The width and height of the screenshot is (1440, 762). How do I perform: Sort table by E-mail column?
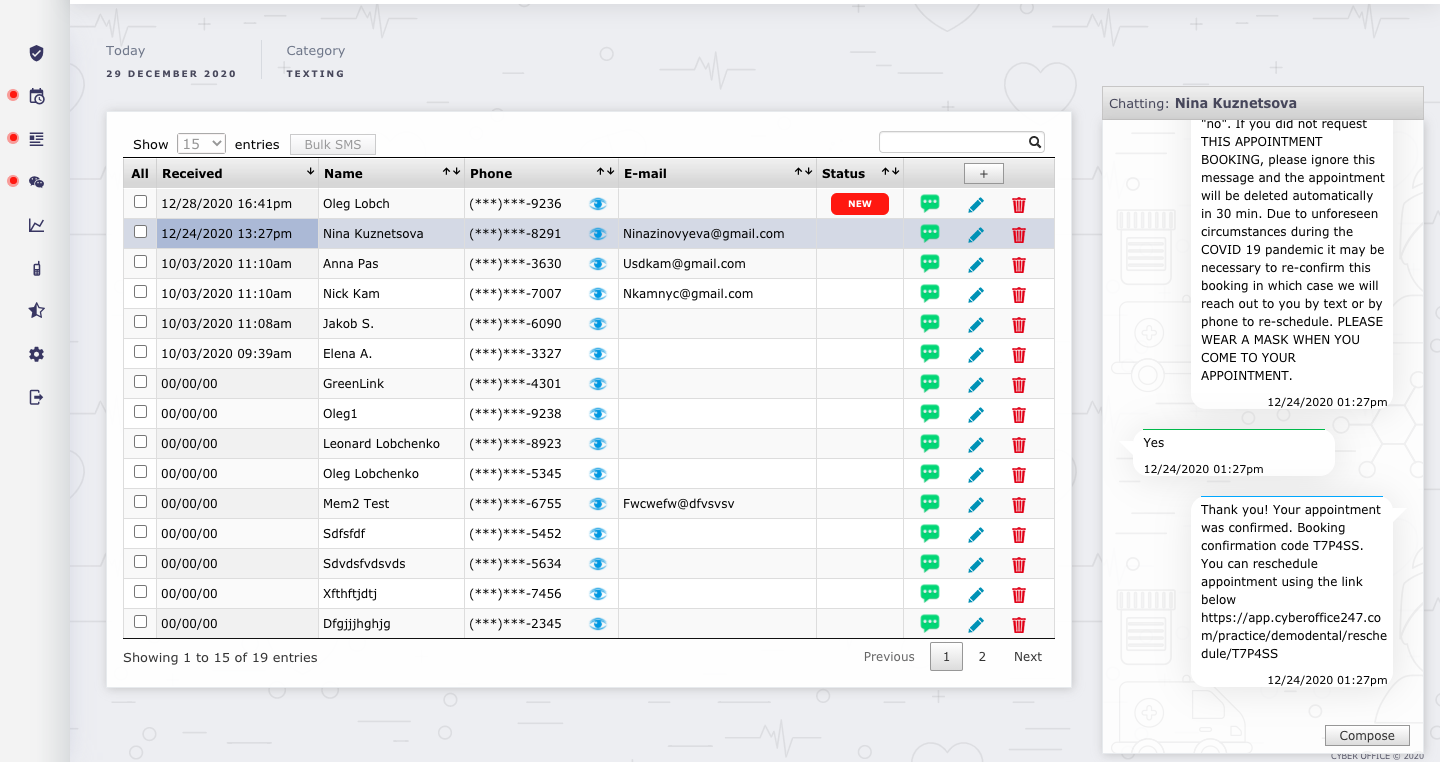(718, 173)
